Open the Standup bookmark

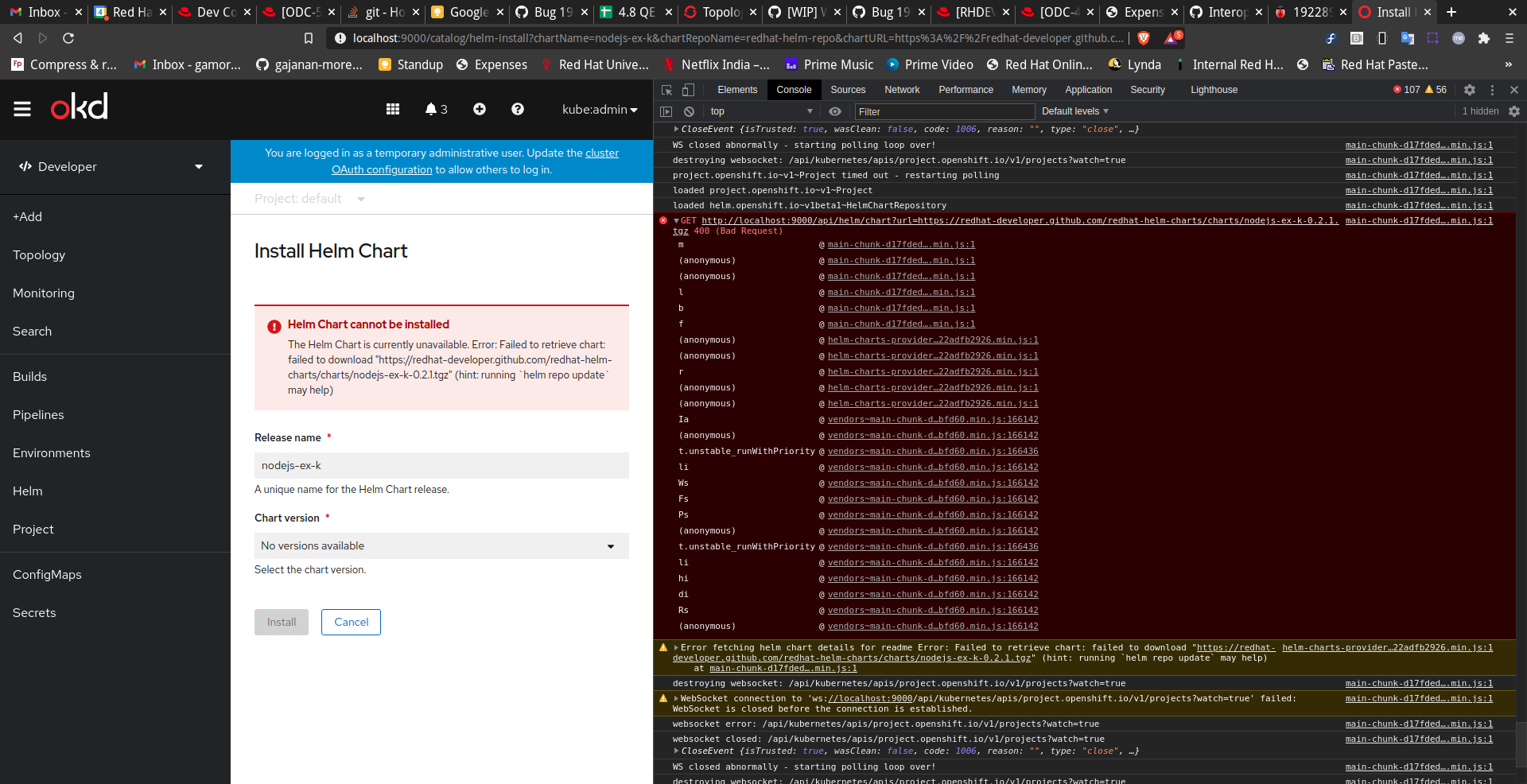coord(410,64)
